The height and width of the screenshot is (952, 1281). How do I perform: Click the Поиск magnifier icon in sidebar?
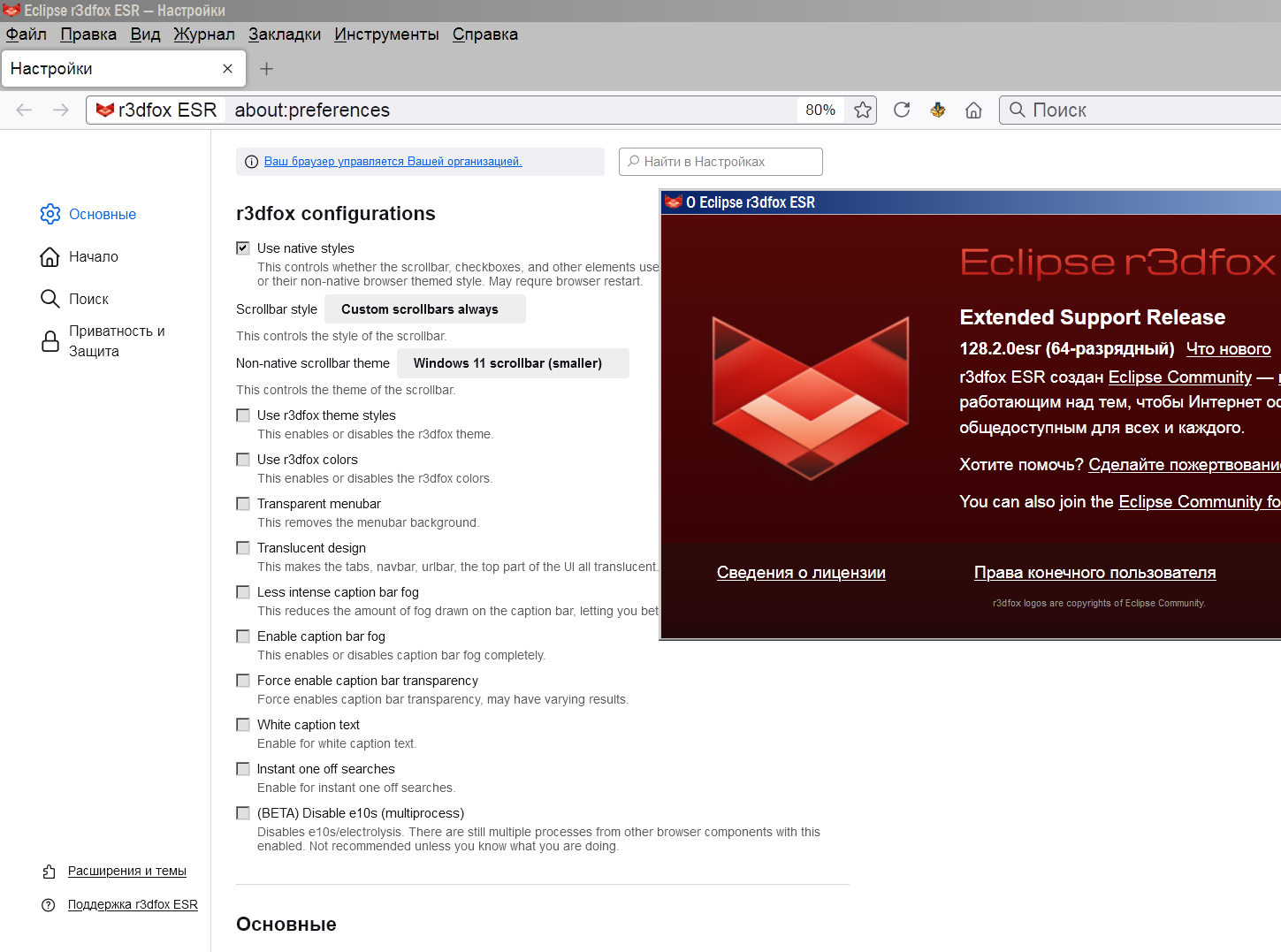50,299
